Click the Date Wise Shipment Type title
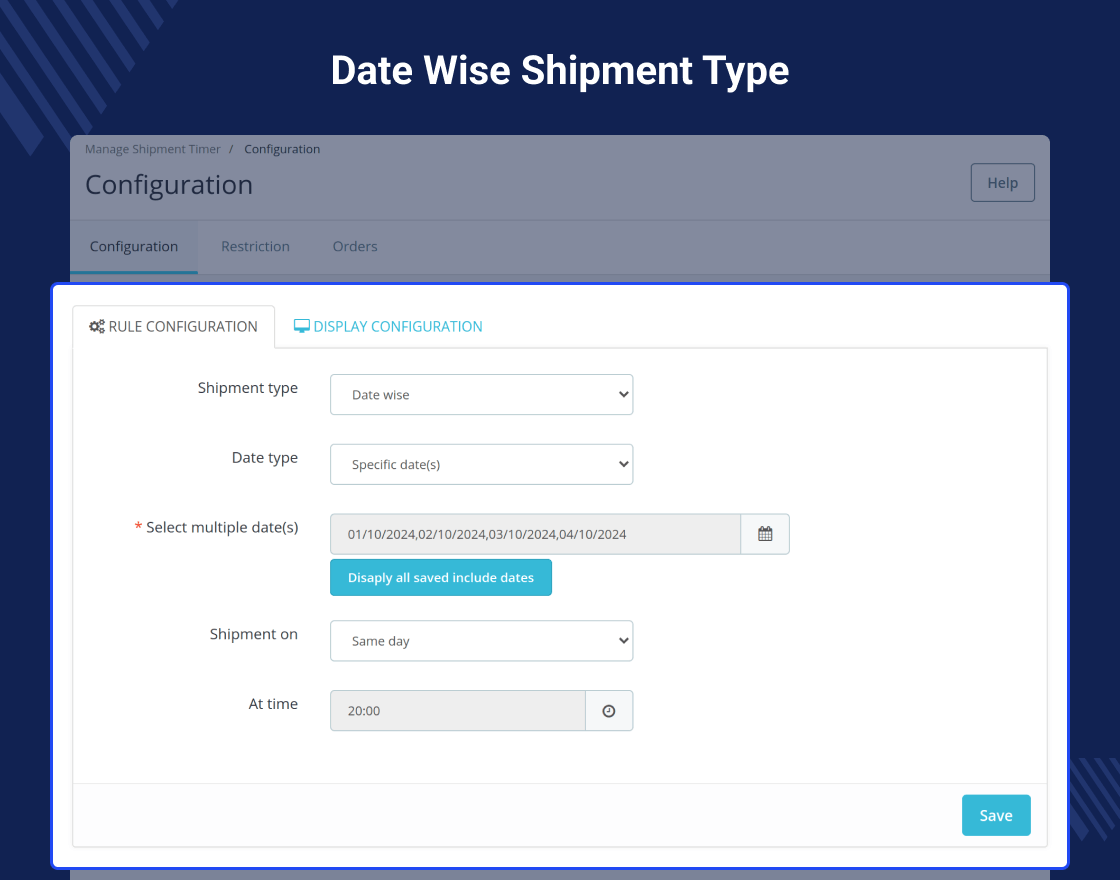Screen dimensions: 1120x880 tap(560, 71)
